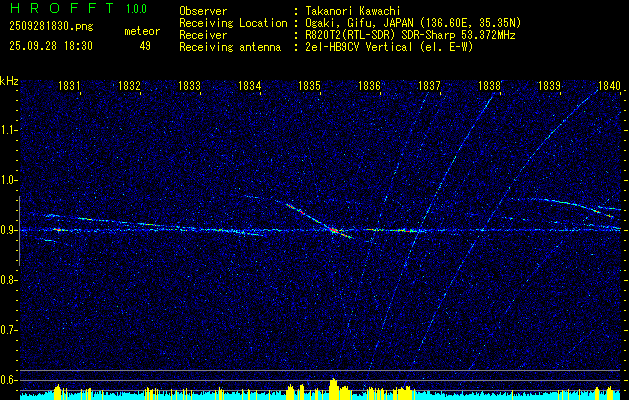Viewport: 629px width, 400px height.
Task: Click filename 2509281830.png
Action: [51, 27]
